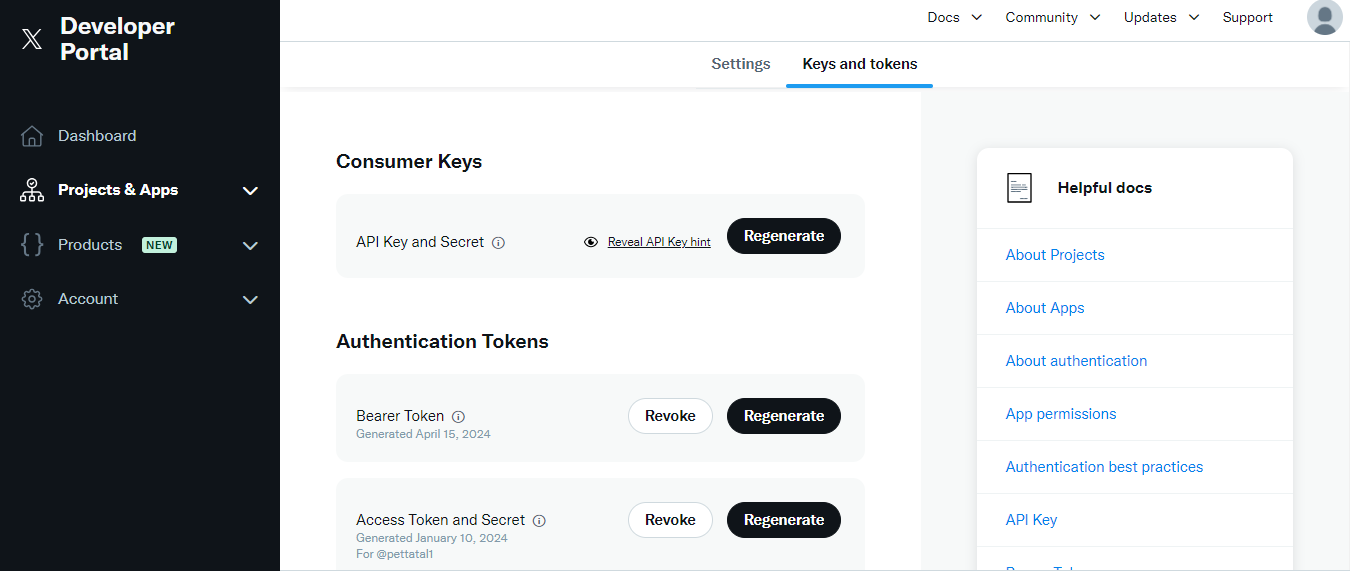1350x571 pixels.
Task: Select the Keys and tokens tab
Action: coord(859,64)
